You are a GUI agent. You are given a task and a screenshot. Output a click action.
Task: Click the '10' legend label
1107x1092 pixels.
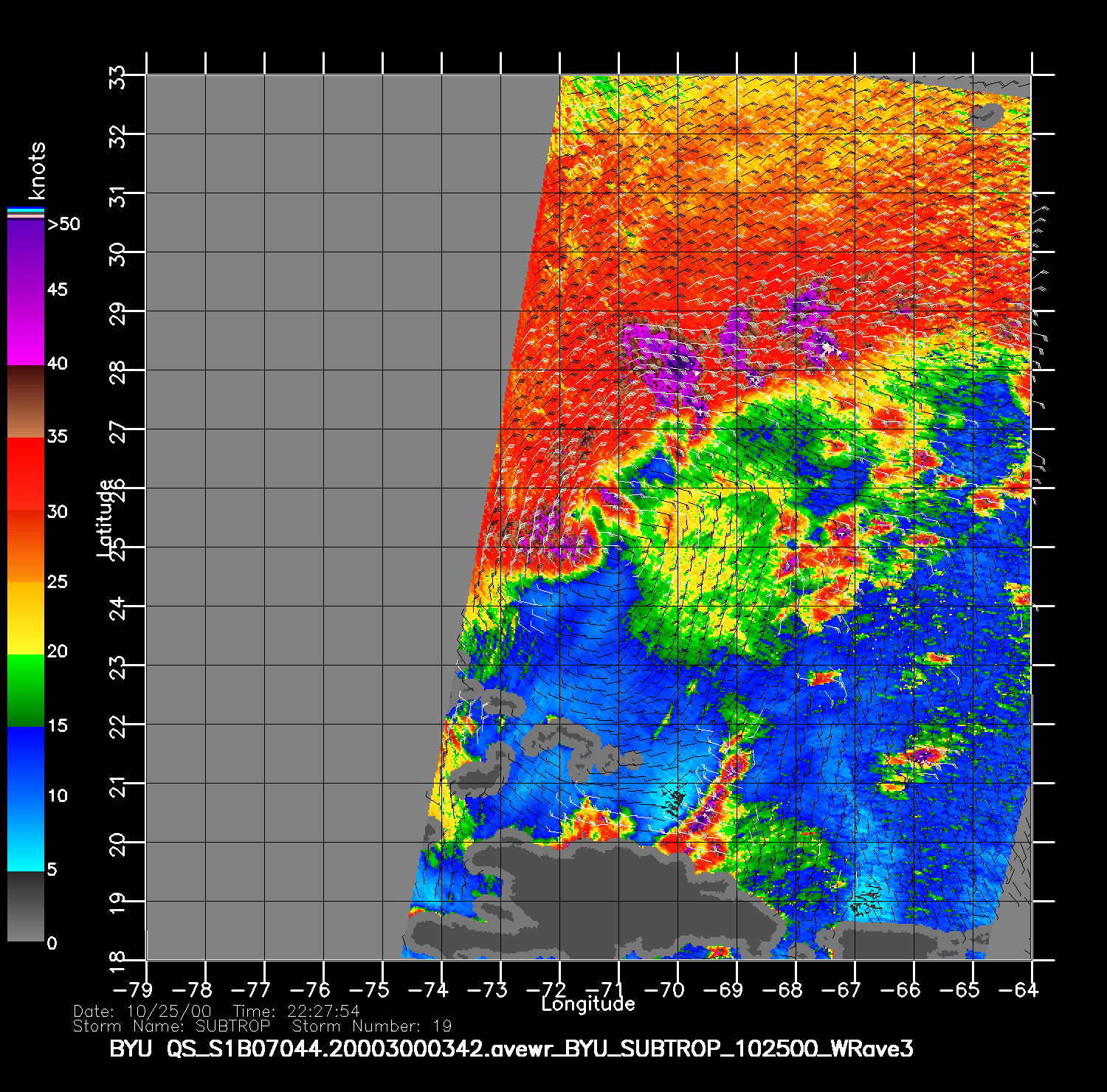(x=58, y=795)
